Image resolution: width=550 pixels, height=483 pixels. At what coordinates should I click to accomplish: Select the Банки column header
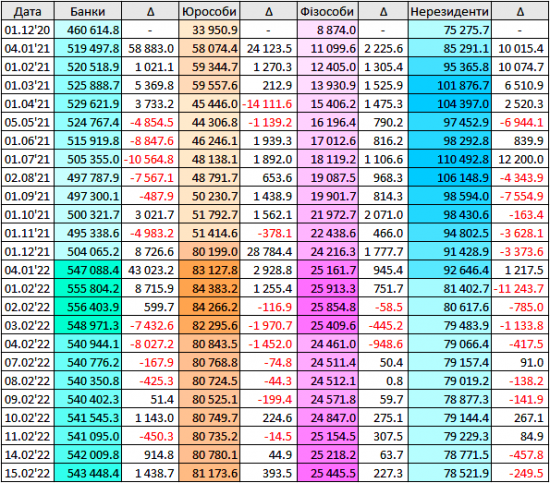click(x=88, y=11)
